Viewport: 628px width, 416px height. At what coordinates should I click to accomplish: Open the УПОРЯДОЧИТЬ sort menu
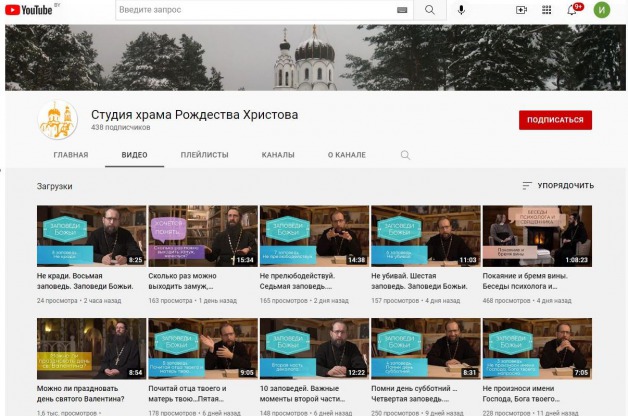point(558,186)
